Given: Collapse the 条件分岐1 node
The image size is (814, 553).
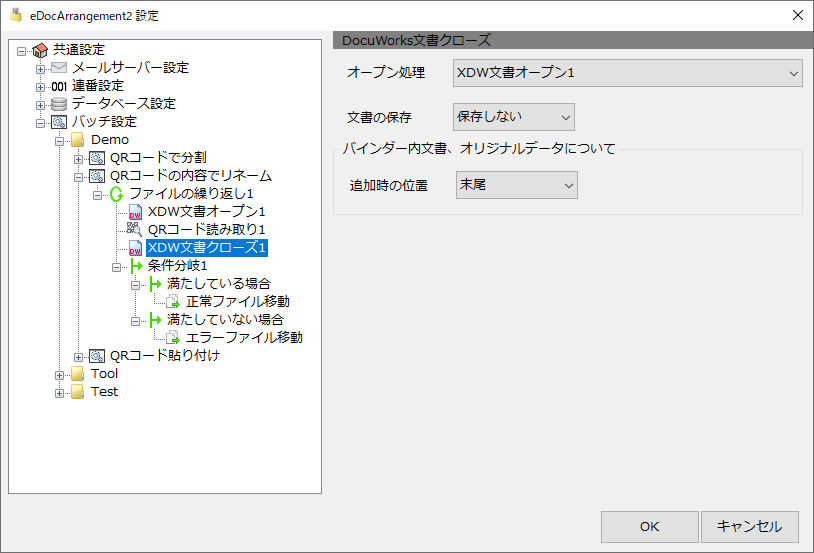Looking at the screenshot, I should tap(116, 267).
